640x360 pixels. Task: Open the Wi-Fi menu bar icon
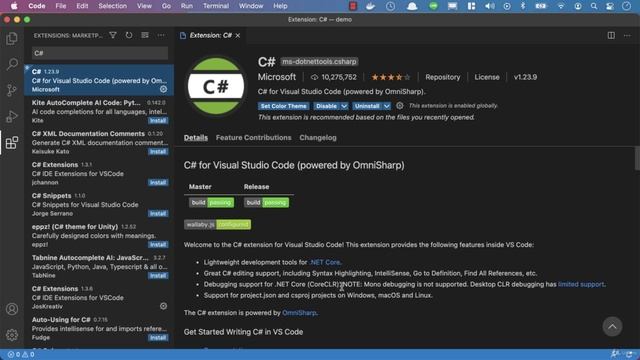tap(561, 6)
